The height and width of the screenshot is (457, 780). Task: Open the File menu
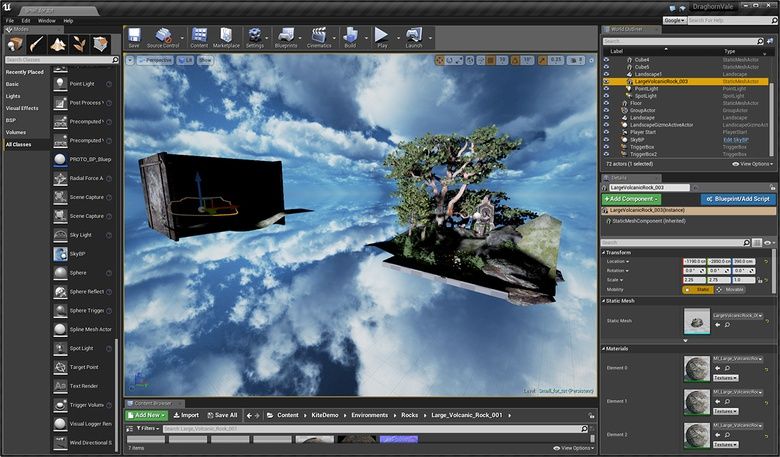[x=10, y=21]
